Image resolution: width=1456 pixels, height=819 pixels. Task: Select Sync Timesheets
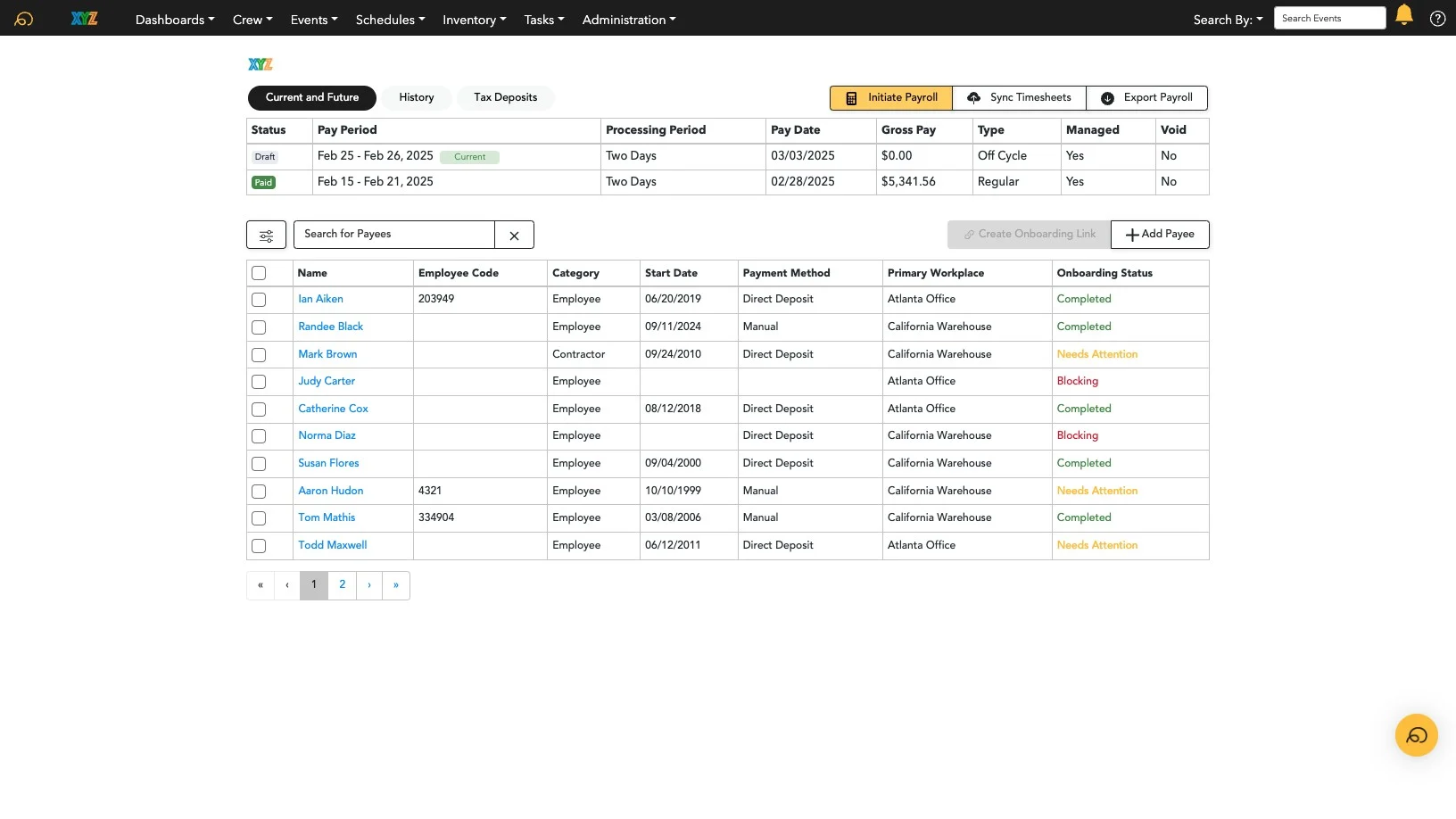[x=1018, y=98]
